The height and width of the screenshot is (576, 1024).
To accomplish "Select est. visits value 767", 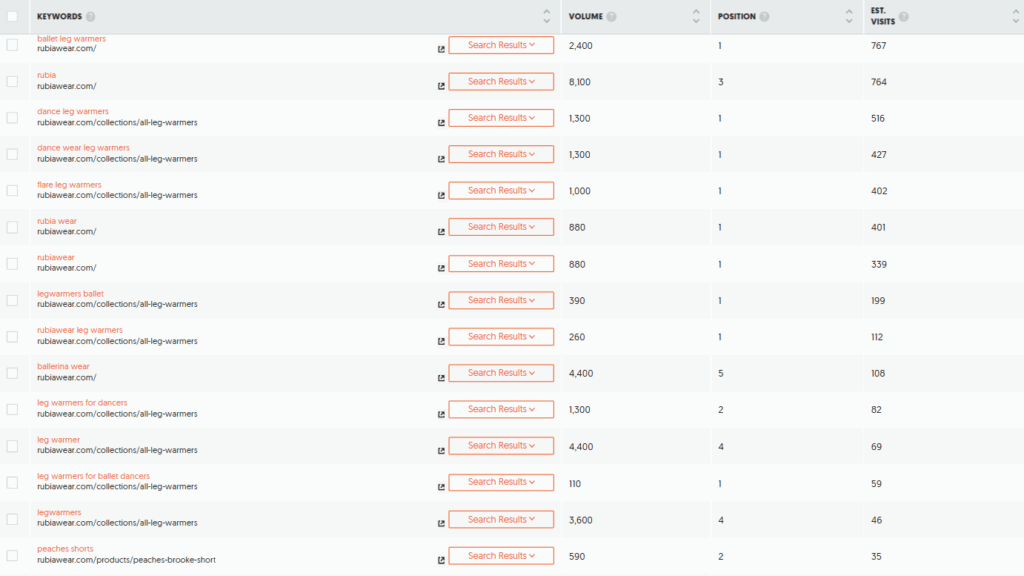I will [878, 46].
